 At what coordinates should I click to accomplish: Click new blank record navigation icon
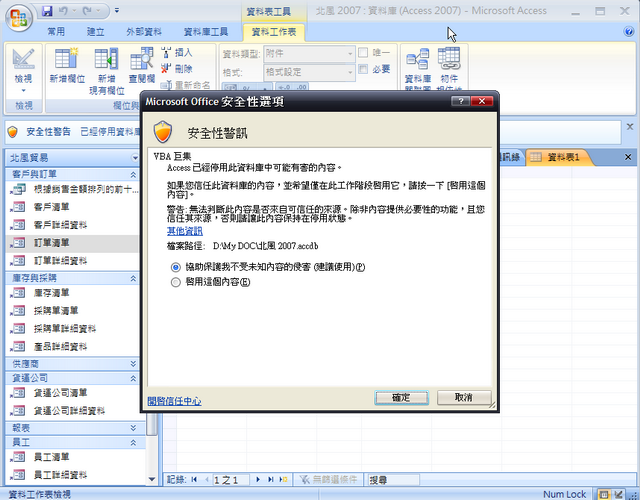(x=283, y=479)
